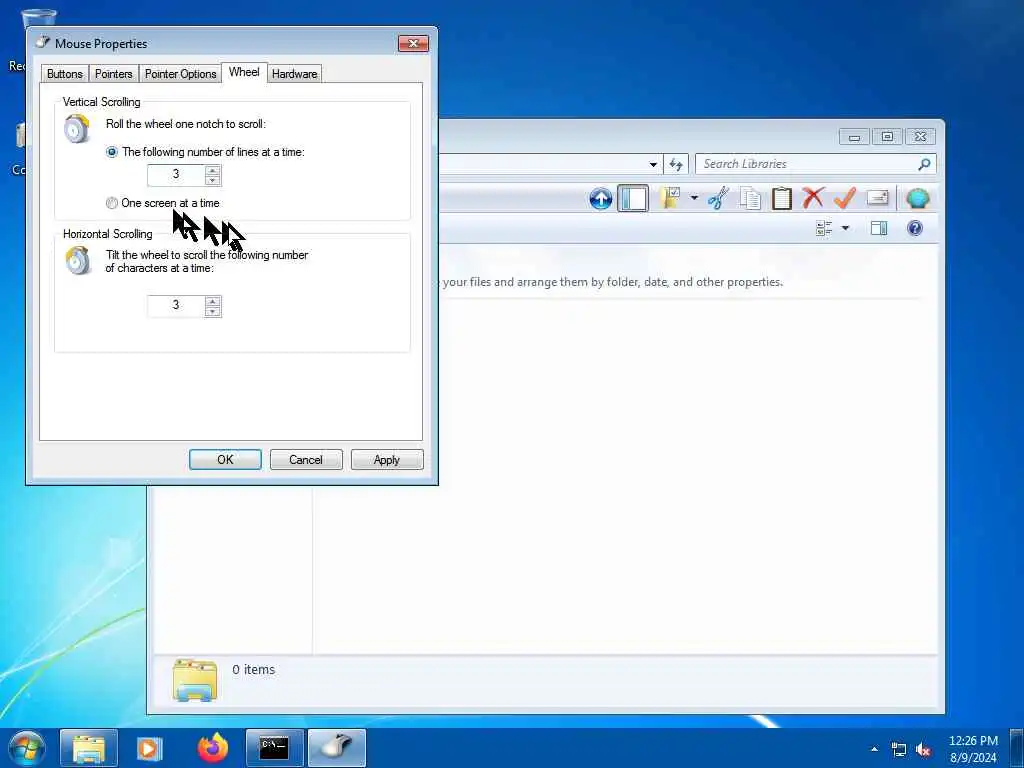
Task: Open the Windows Start button
Action: click(26, 748)
